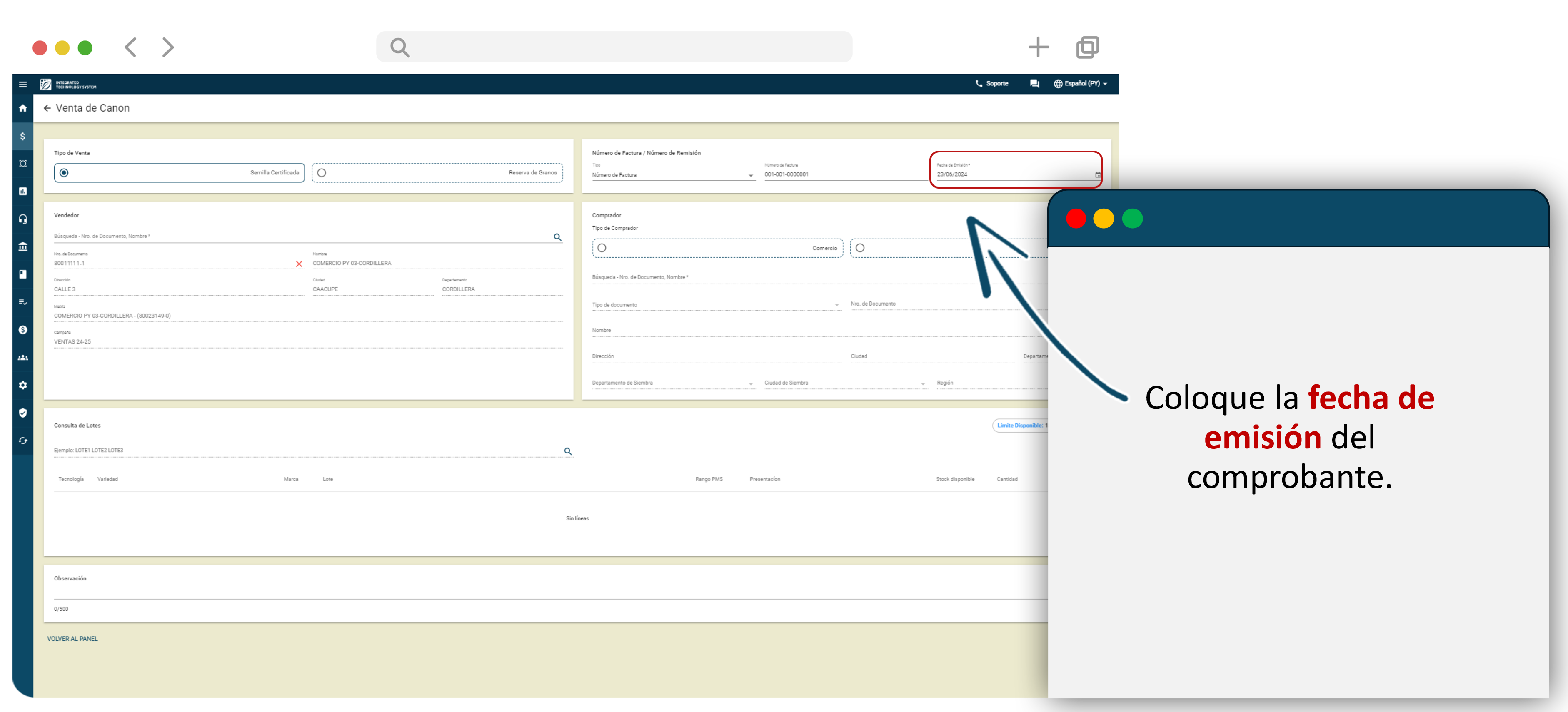The height and width of the screenshot is (712, 1568).
Task: Click the lot search magnifier icon
Action: 567,451
